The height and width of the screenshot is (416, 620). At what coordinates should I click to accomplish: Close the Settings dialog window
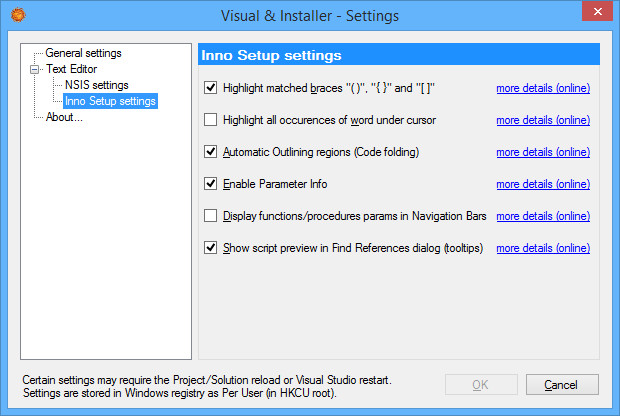tap(597, 11)
